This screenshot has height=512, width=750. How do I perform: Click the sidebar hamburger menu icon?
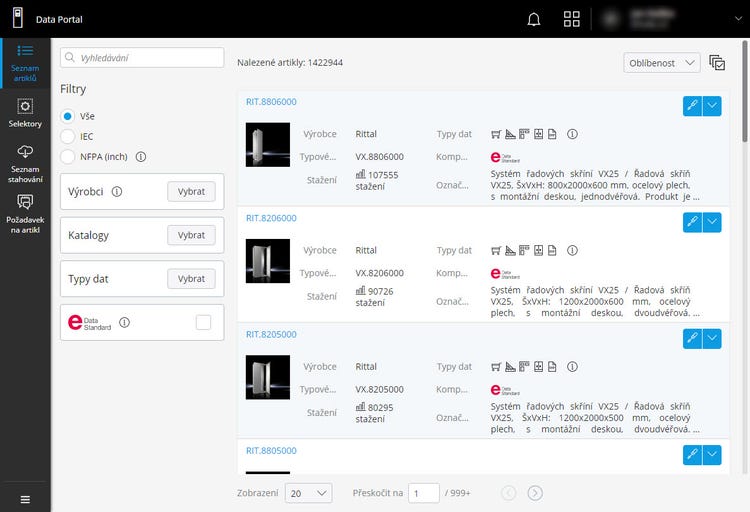coord(25,499)
